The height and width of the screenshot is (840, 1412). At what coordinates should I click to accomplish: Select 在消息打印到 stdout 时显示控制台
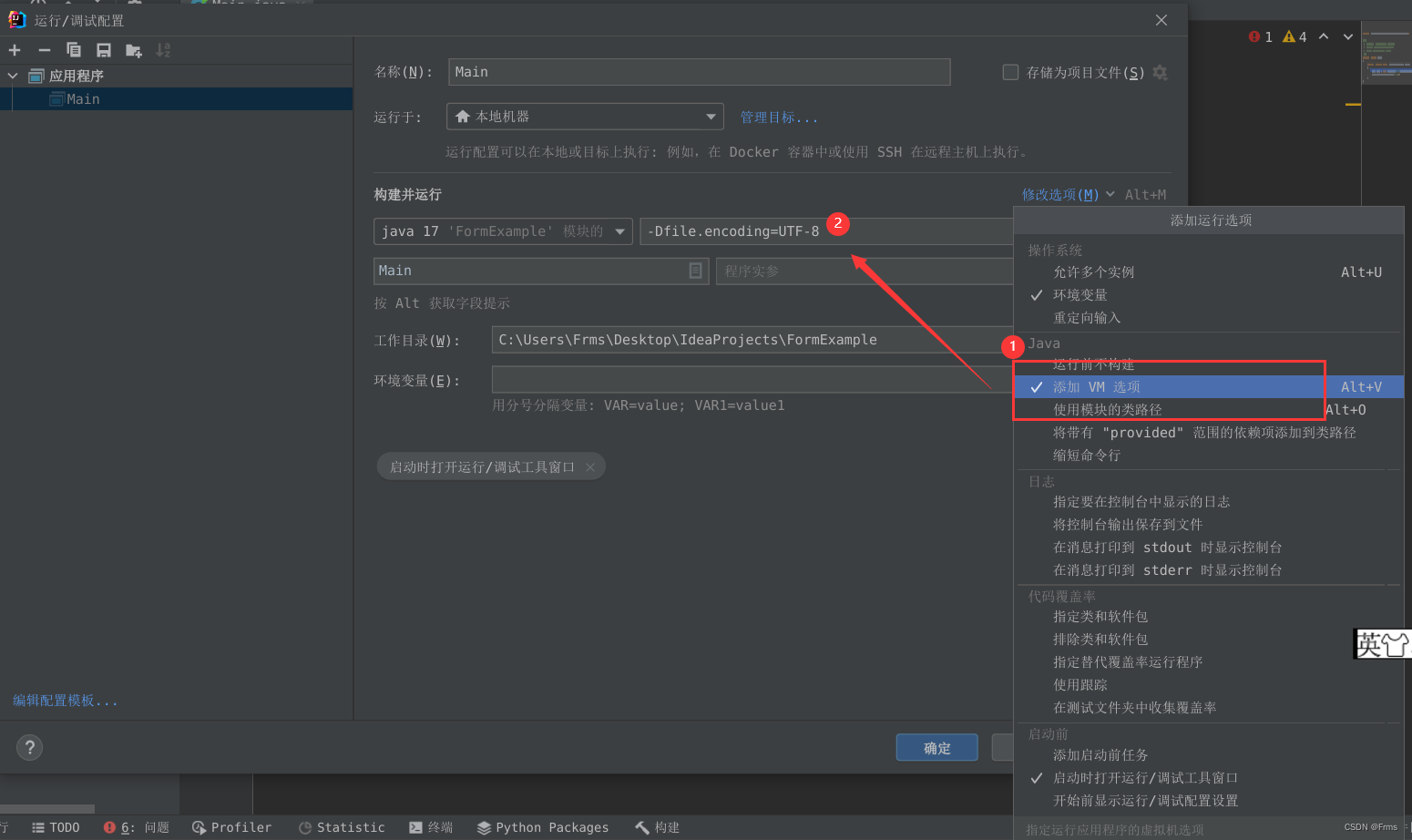(1208, 548)
